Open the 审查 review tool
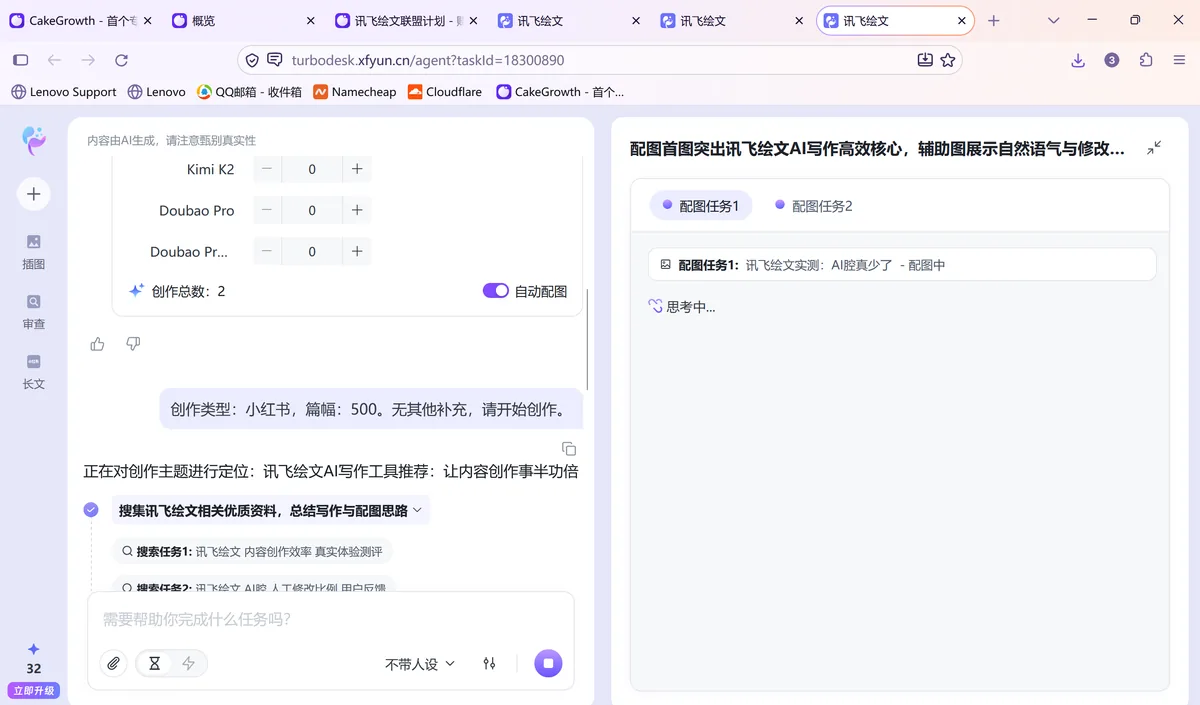The height and width of the screenshot is (705, 1200). 34,311
